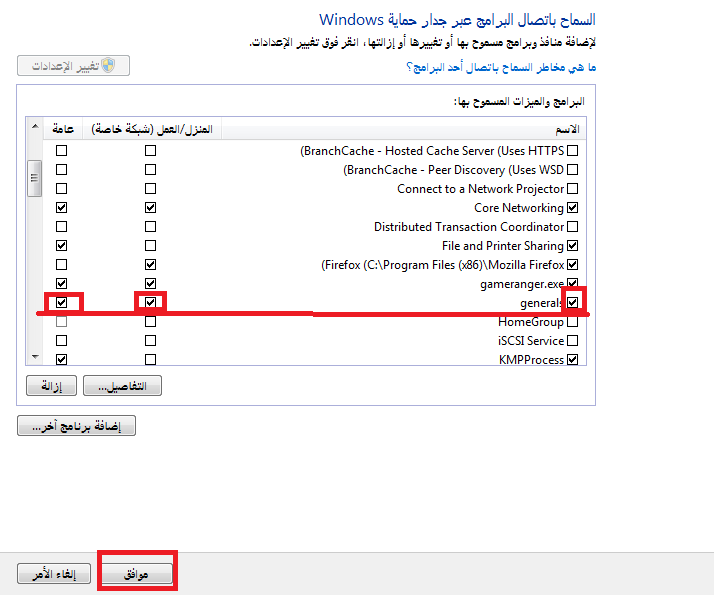Toggle private network checkbox for BranchCache Peer Discovery

(150, 169)
